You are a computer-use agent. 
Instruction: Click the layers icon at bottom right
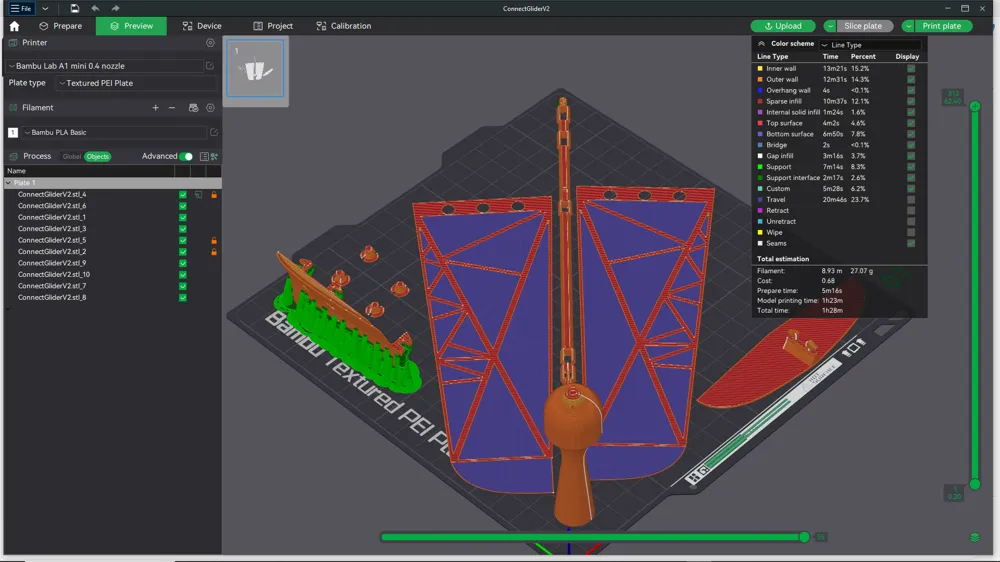pyautogui.click(x=974, y=537)
